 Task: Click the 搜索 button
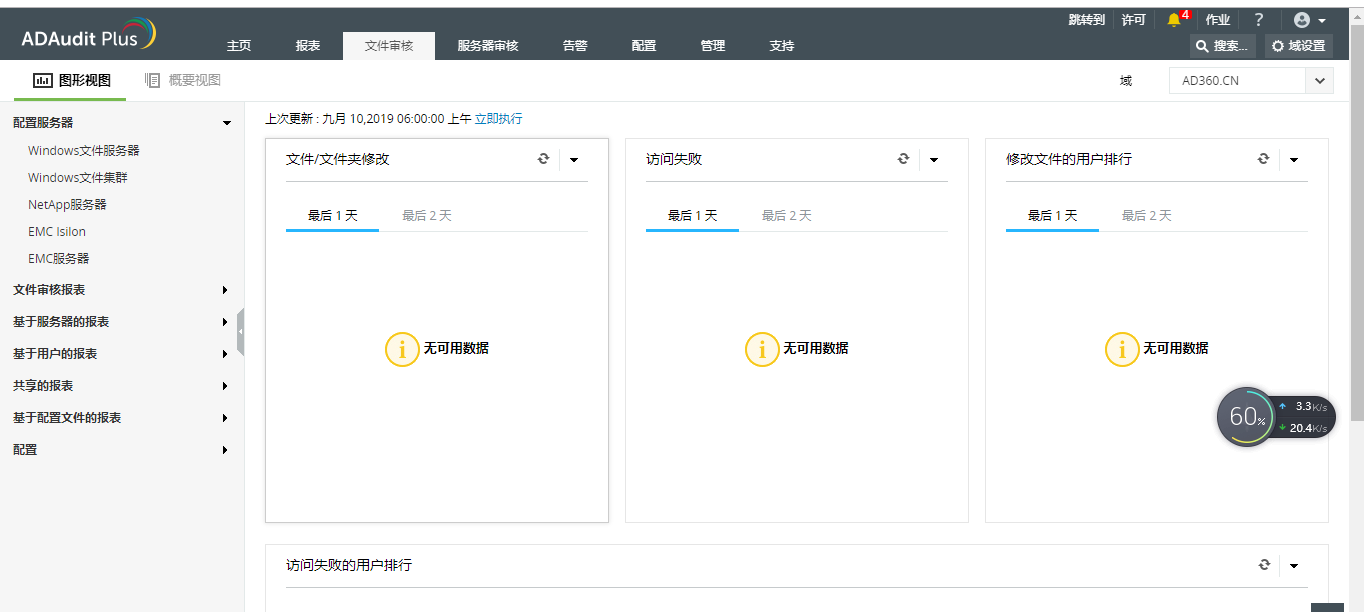[1224, 46]
